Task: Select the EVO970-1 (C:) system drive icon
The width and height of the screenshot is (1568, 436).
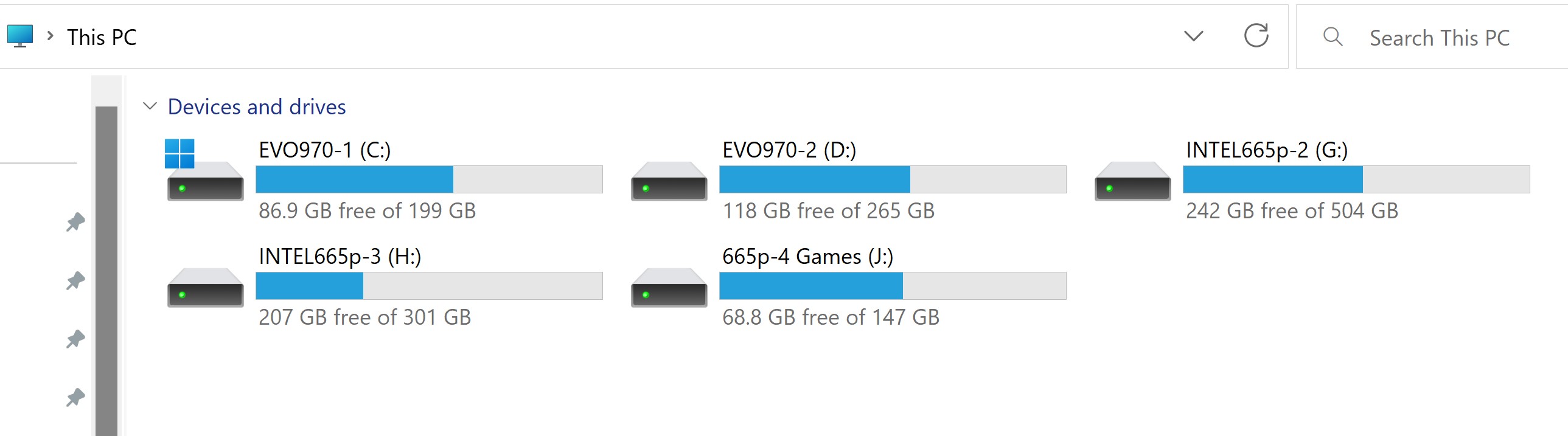Action: coord(204,184)
